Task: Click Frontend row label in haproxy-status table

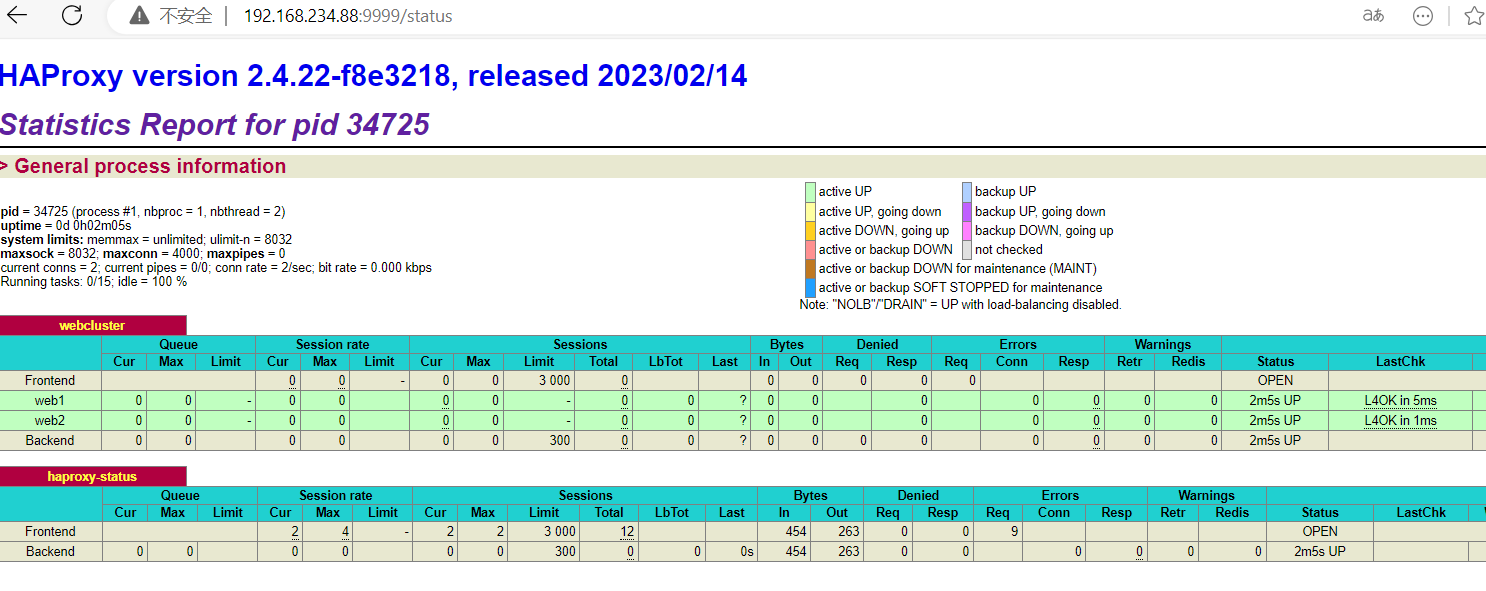Action: click(50, 531)
